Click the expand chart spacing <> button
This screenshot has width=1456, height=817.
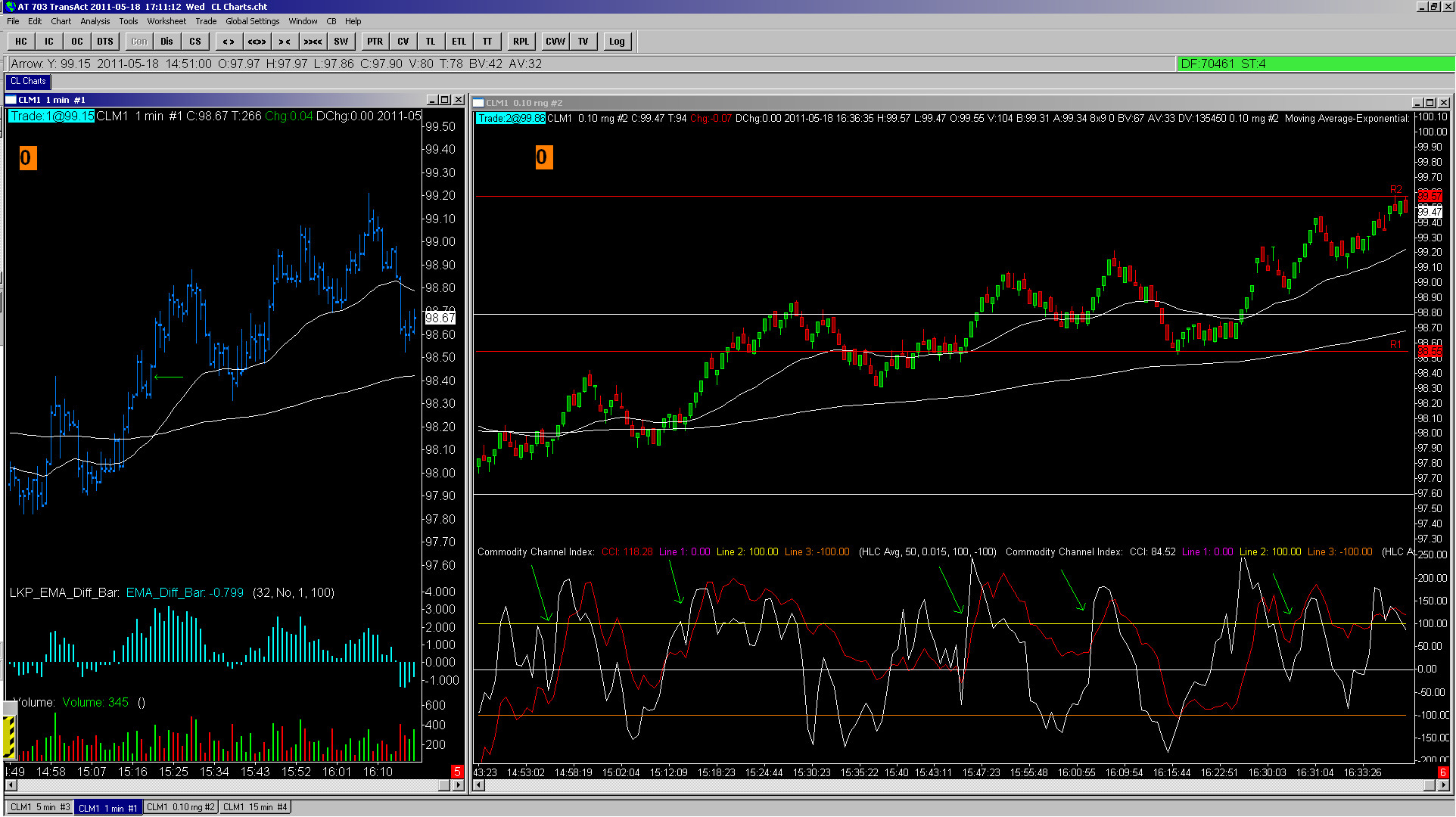pos(229,42)
